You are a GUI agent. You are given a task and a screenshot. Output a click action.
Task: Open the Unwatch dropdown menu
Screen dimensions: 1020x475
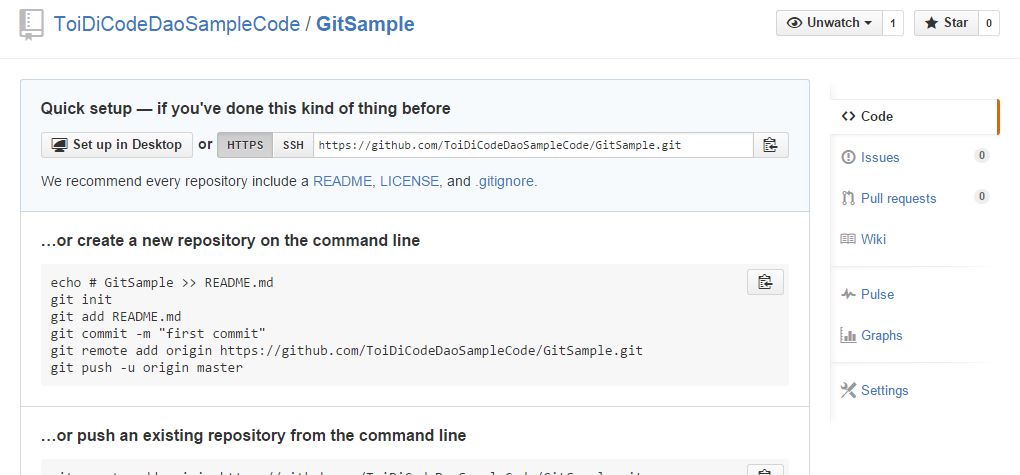click(829, 23)
